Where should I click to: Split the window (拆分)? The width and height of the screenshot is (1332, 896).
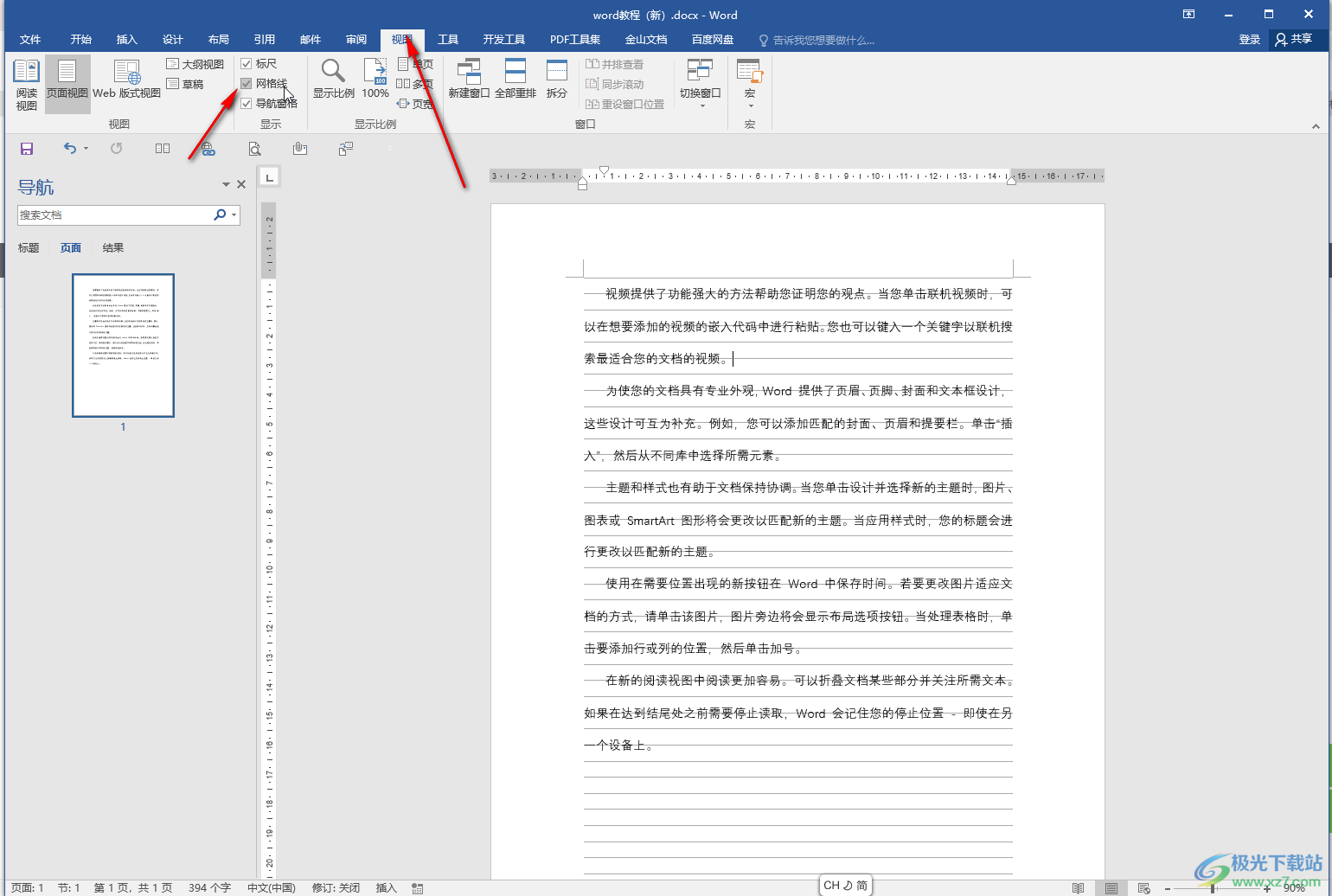click(x=557, y=80)
